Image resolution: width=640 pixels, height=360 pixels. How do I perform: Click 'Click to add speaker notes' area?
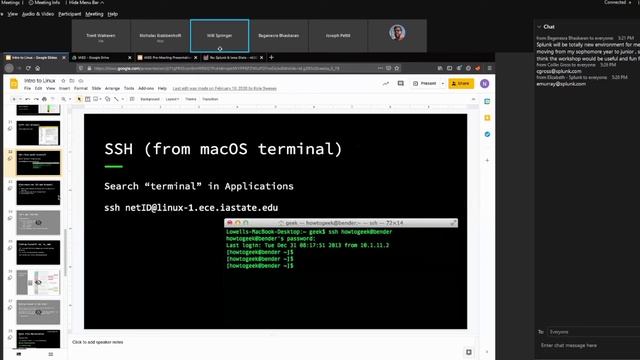click(x=98, y=342)
